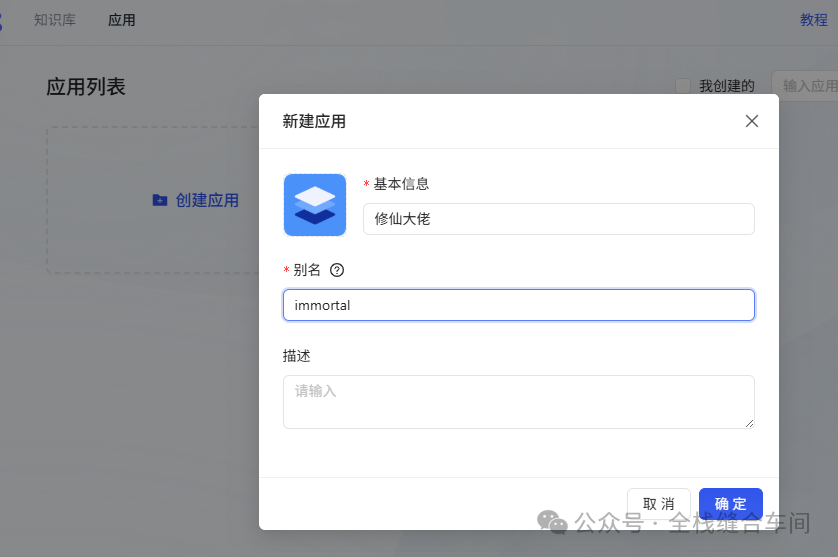Toggle the 我创建的 checkbox

coord(682,86)
